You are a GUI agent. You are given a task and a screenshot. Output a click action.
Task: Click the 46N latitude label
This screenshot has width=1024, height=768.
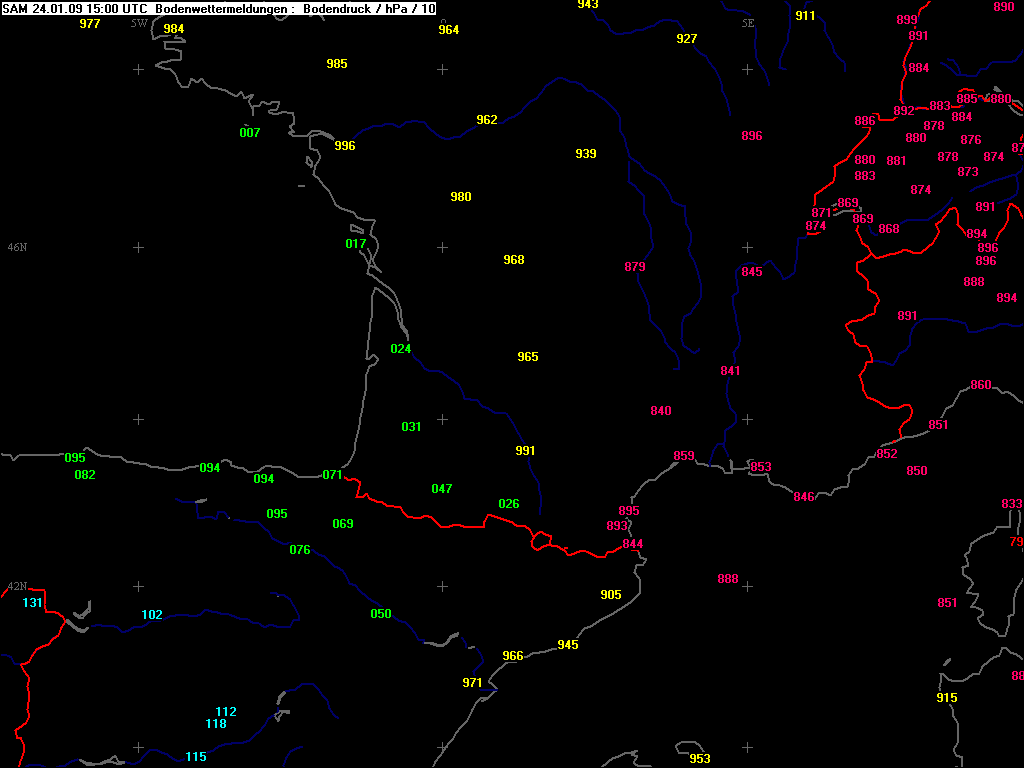17,247
